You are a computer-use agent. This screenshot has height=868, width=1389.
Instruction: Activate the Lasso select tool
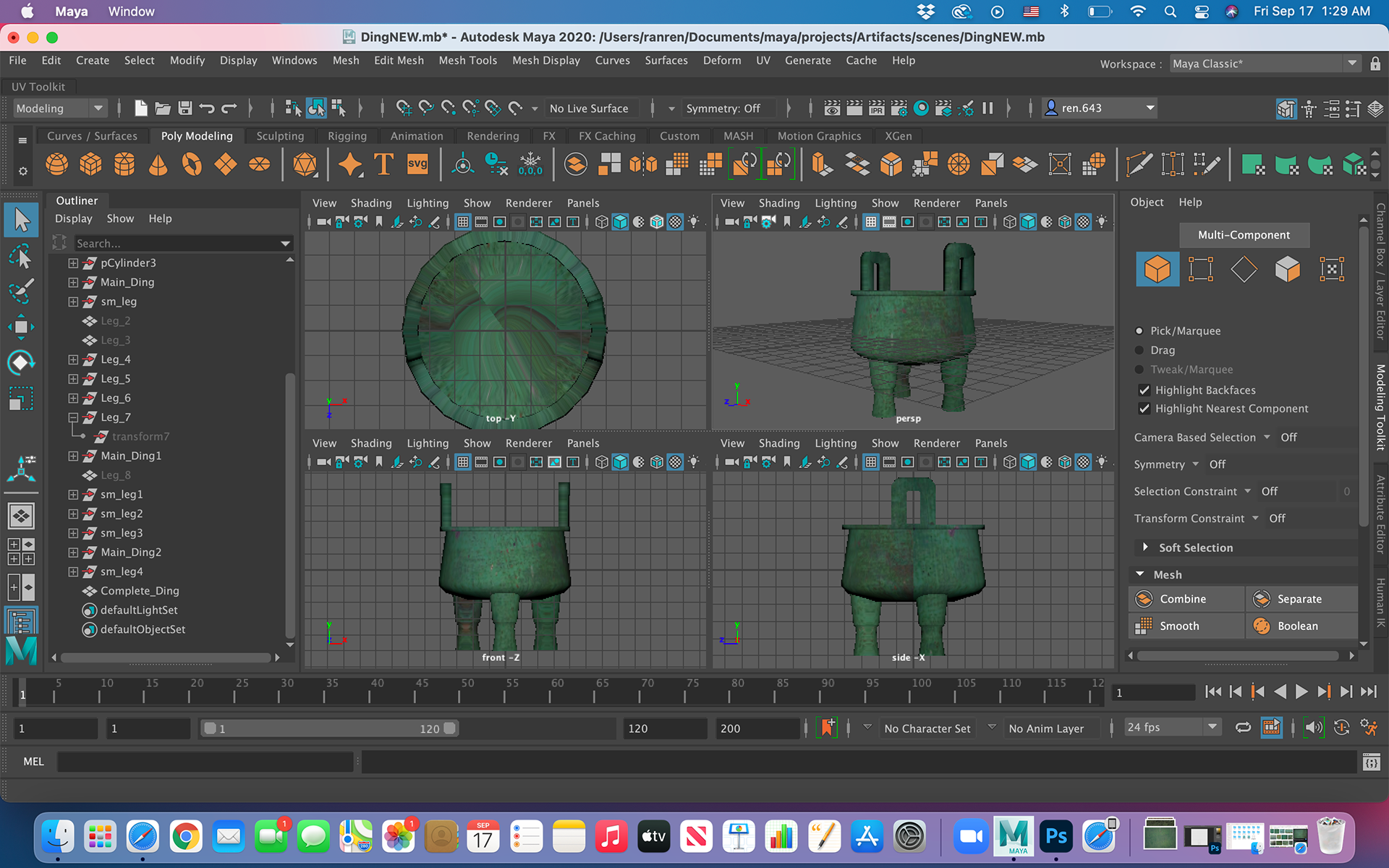pyautogui.click(x=21, y=256)
